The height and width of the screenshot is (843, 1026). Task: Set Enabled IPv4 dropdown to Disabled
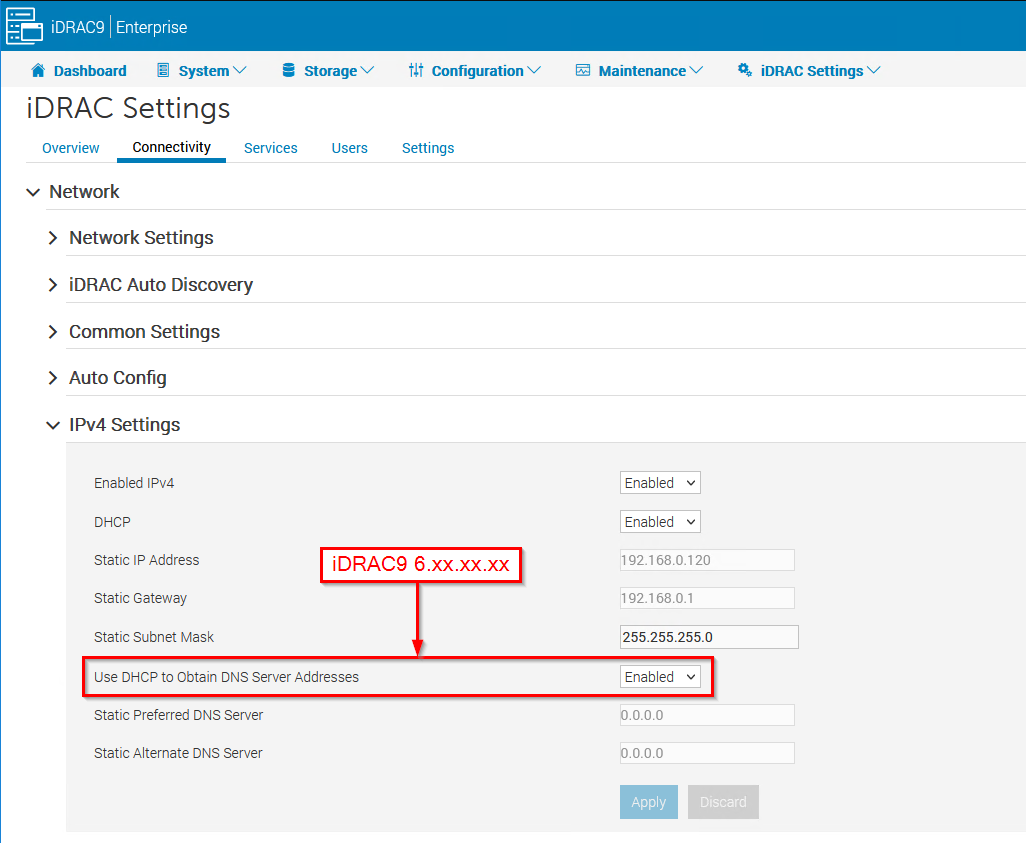point(660,482)
